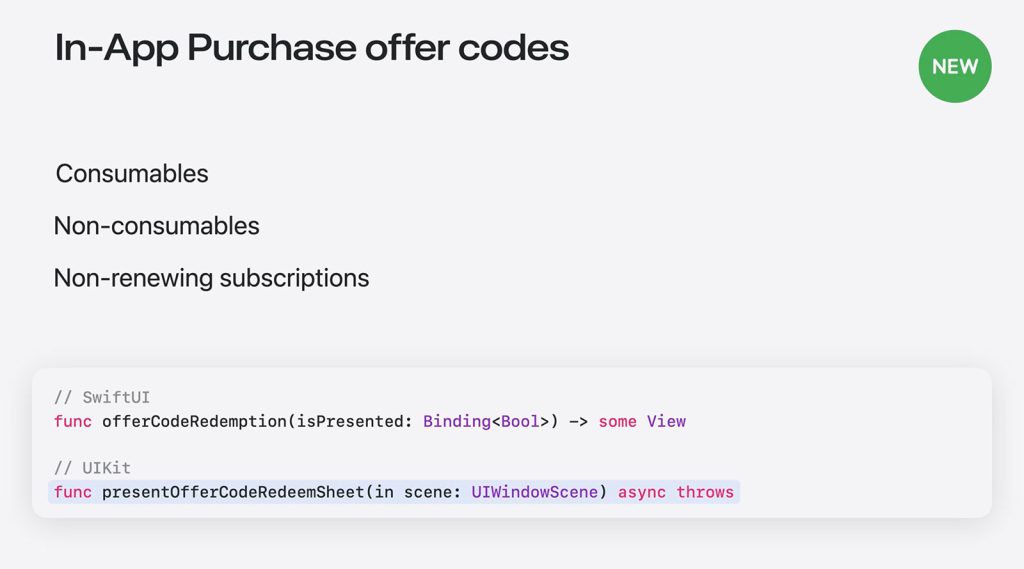The height and width of the screenshot is (569, 1024).
Task: Click the Binding type in code
Action: pyautogui.click(x=456, y=422)
